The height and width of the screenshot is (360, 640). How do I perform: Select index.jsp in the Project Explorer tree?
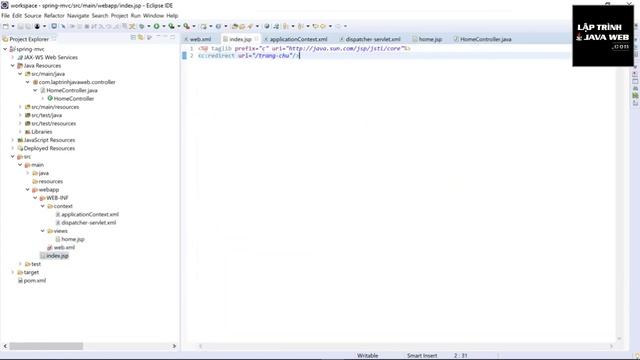click(x=57, y=256)
